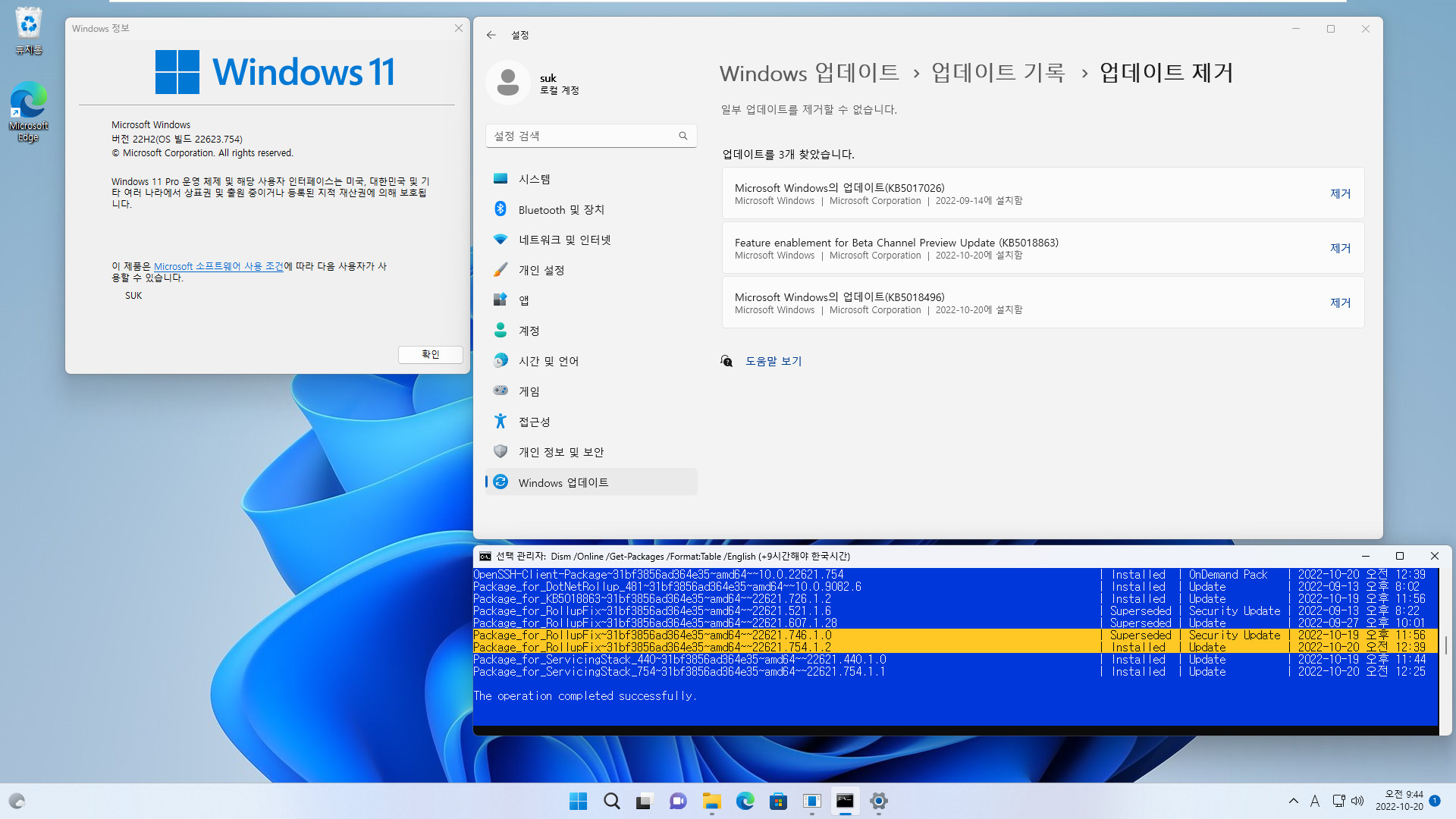1456x819 pixels.
Task: Open 시스템 settings category
Action: point(591,179)
